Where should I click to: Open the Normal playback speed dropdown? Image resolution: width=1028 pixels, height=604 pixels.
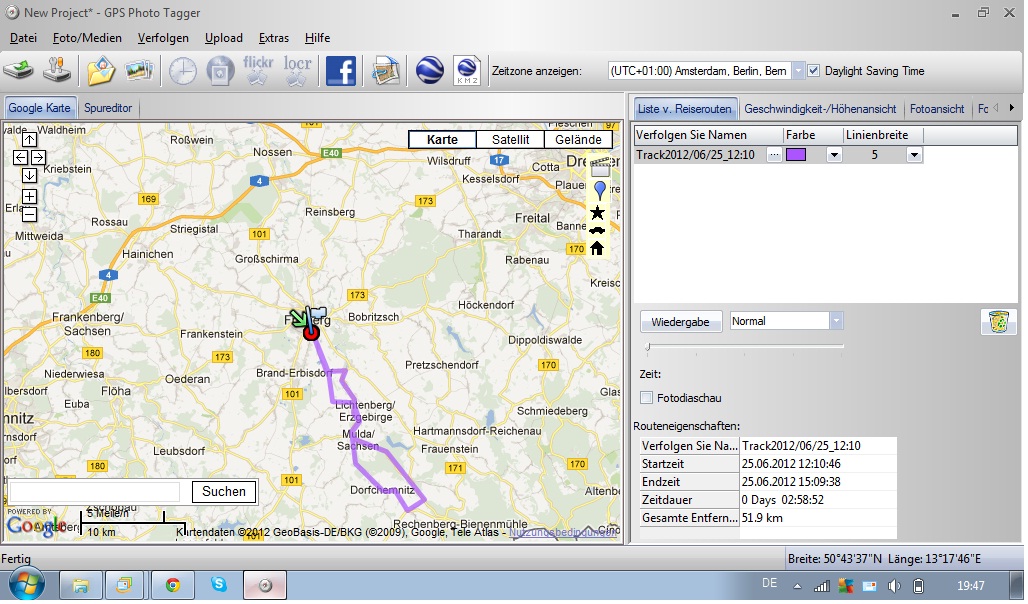click(x=836, y=321)
